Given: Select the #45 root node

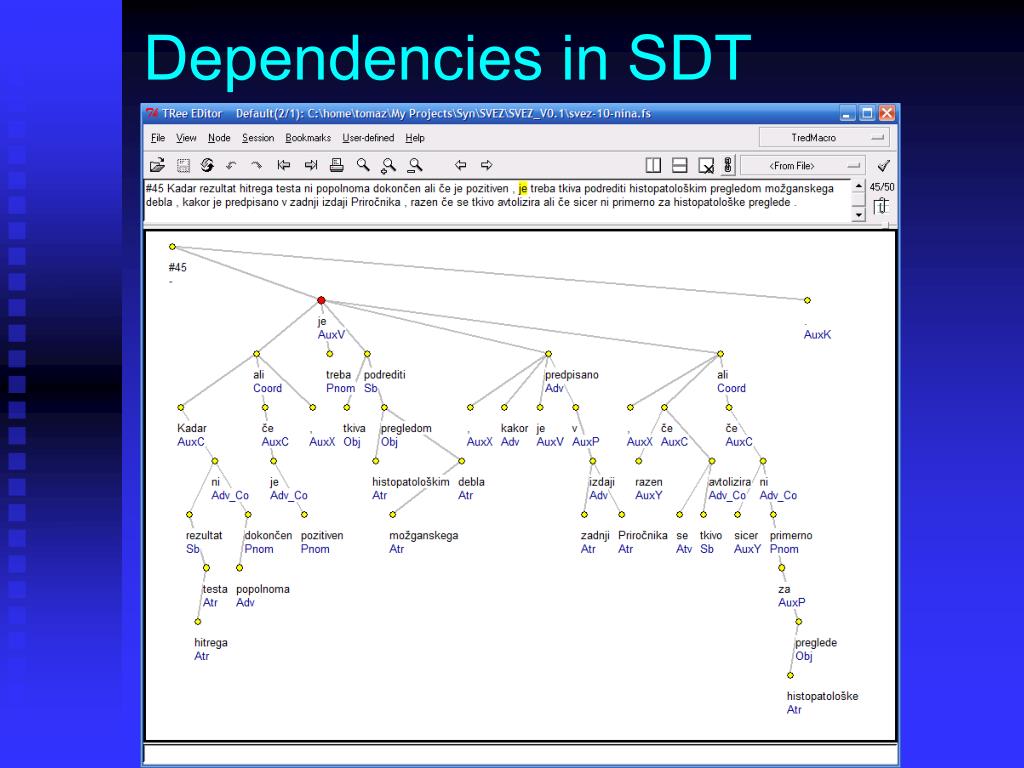Looking at the screenshot, I should [x=172, y=247].
